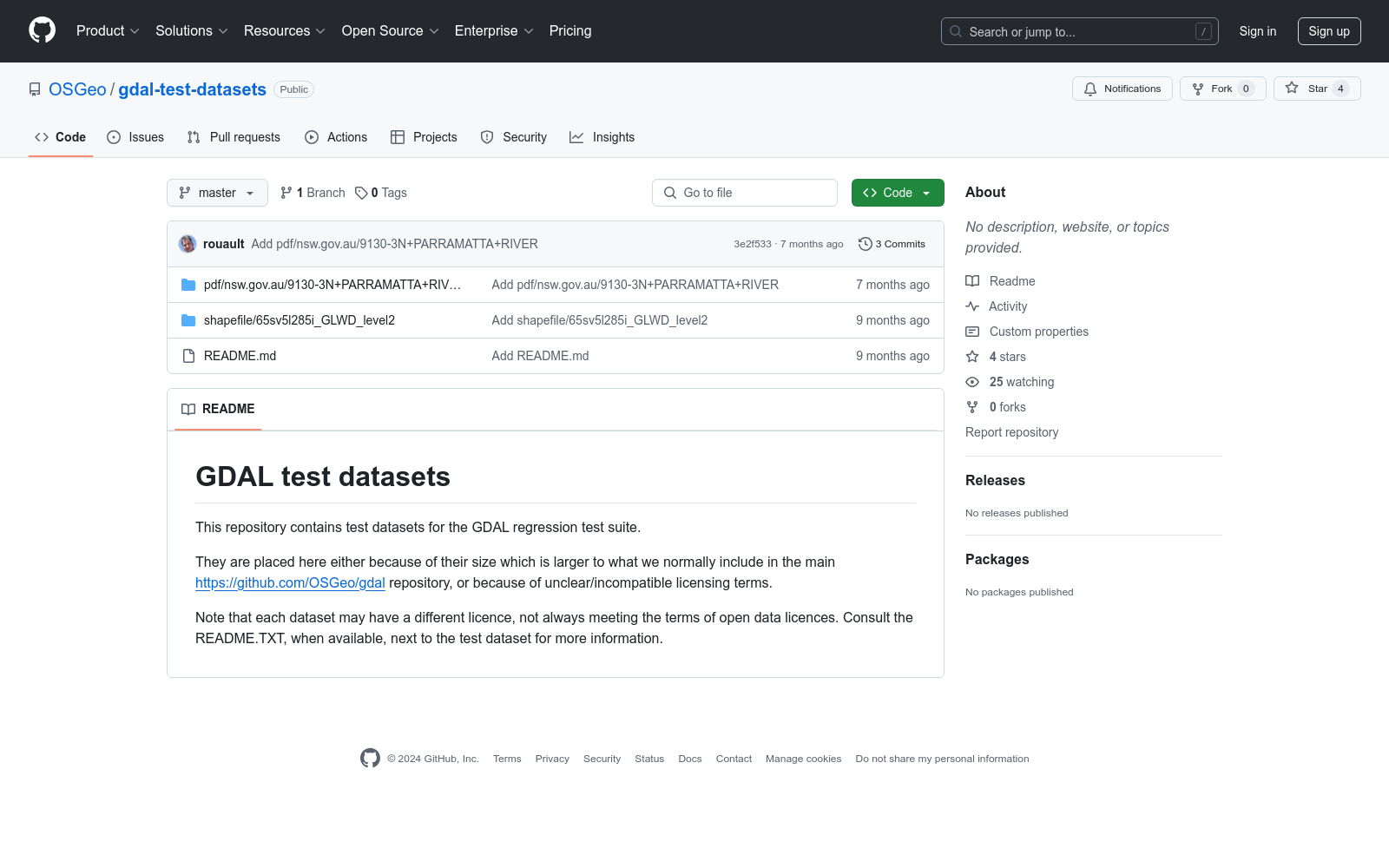This screenshot has width=1389, height=868.
Task: Open the Enterprise dropdown
Action: pos(494,31)
